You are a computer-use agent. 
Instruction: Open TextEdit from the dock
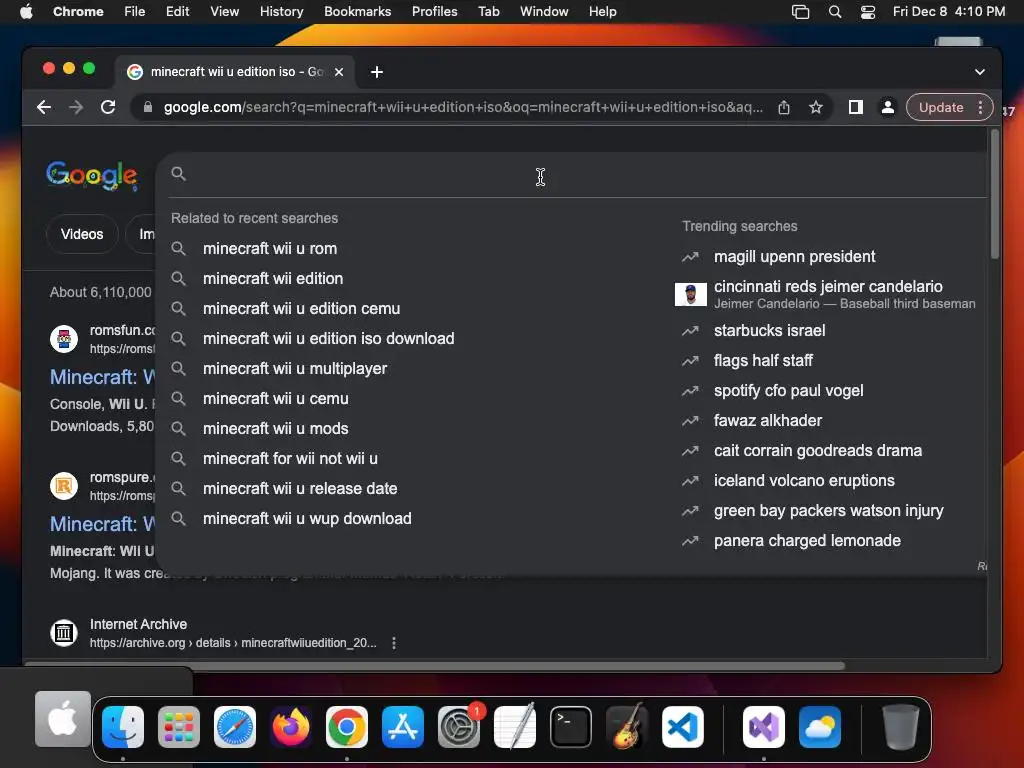pos(515,727)
